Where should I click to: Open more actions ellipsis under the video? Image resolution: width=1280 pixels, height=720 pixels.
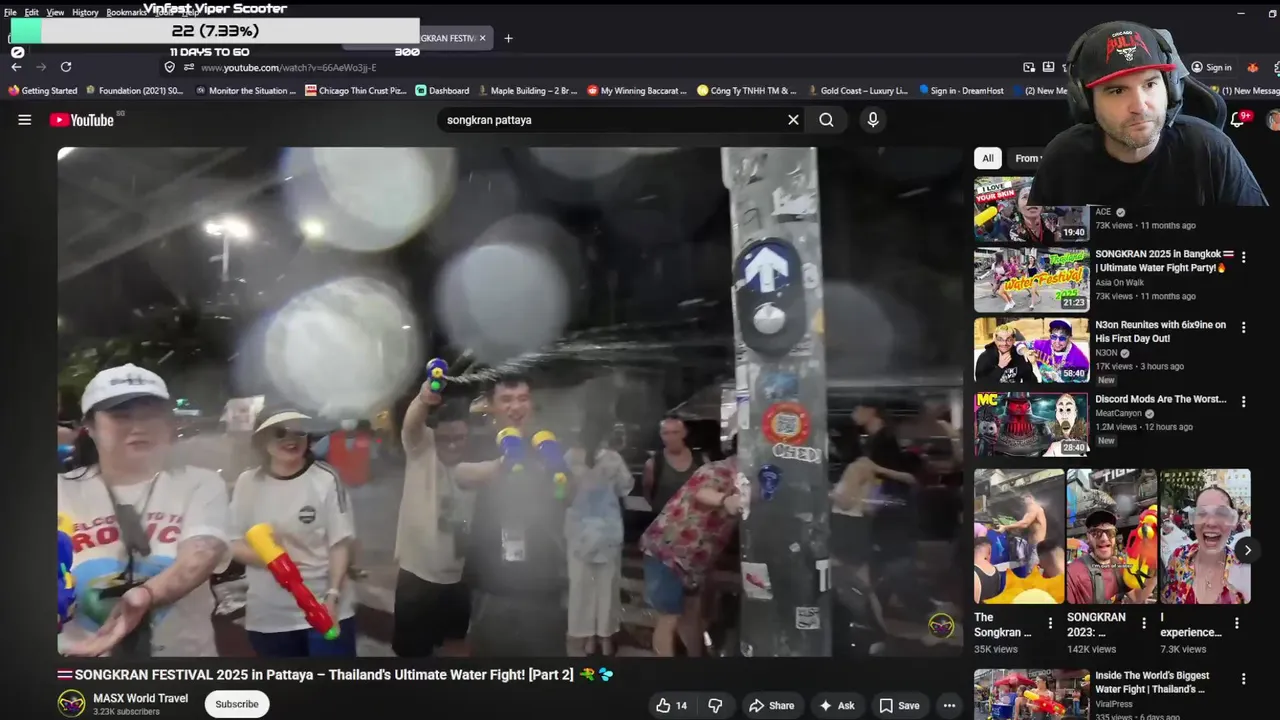(949, 705)
